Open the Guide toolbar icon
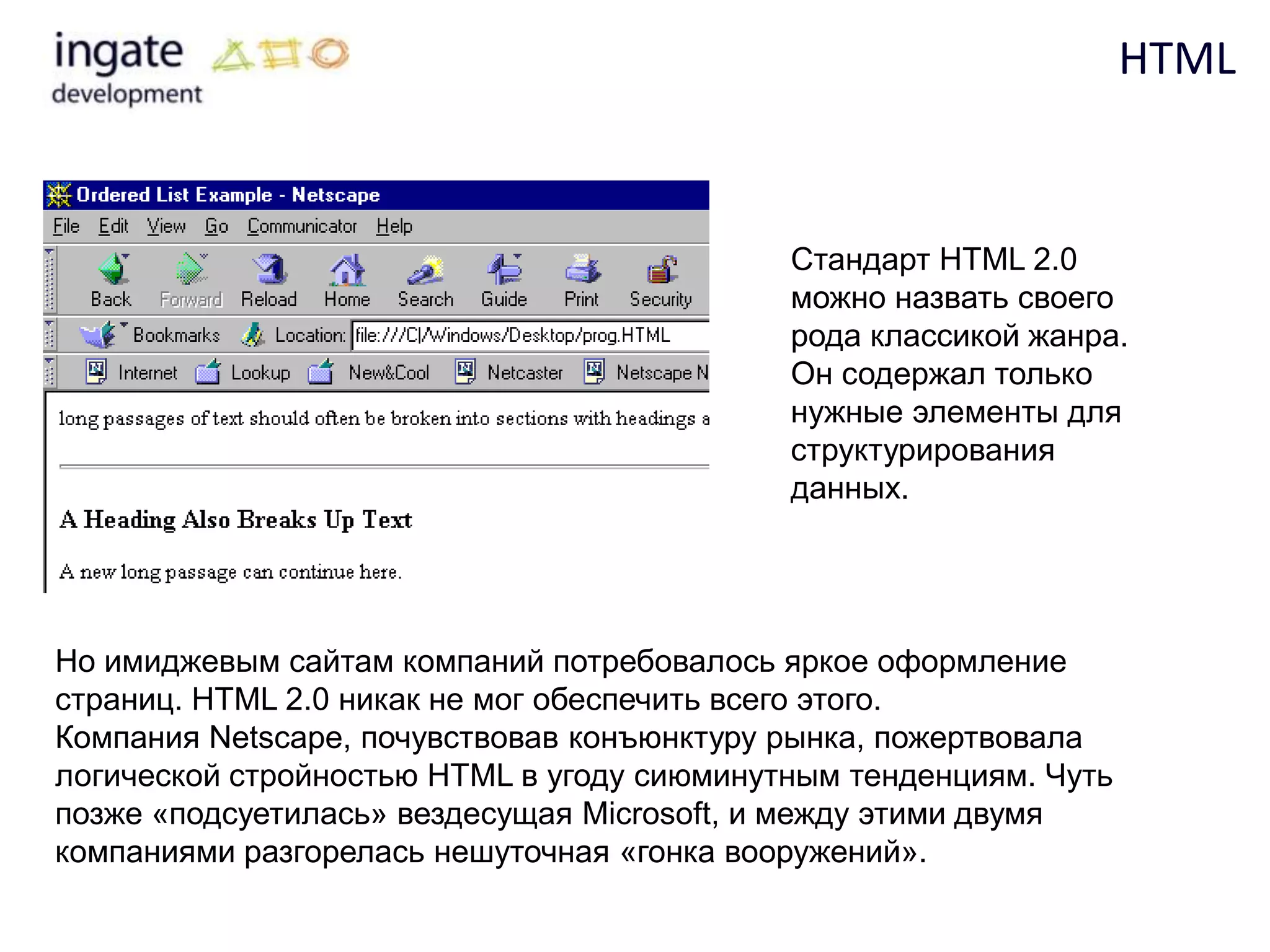The width and height of the screenshot is (1270, 952). pyautogui.click(x=504, y=270)
